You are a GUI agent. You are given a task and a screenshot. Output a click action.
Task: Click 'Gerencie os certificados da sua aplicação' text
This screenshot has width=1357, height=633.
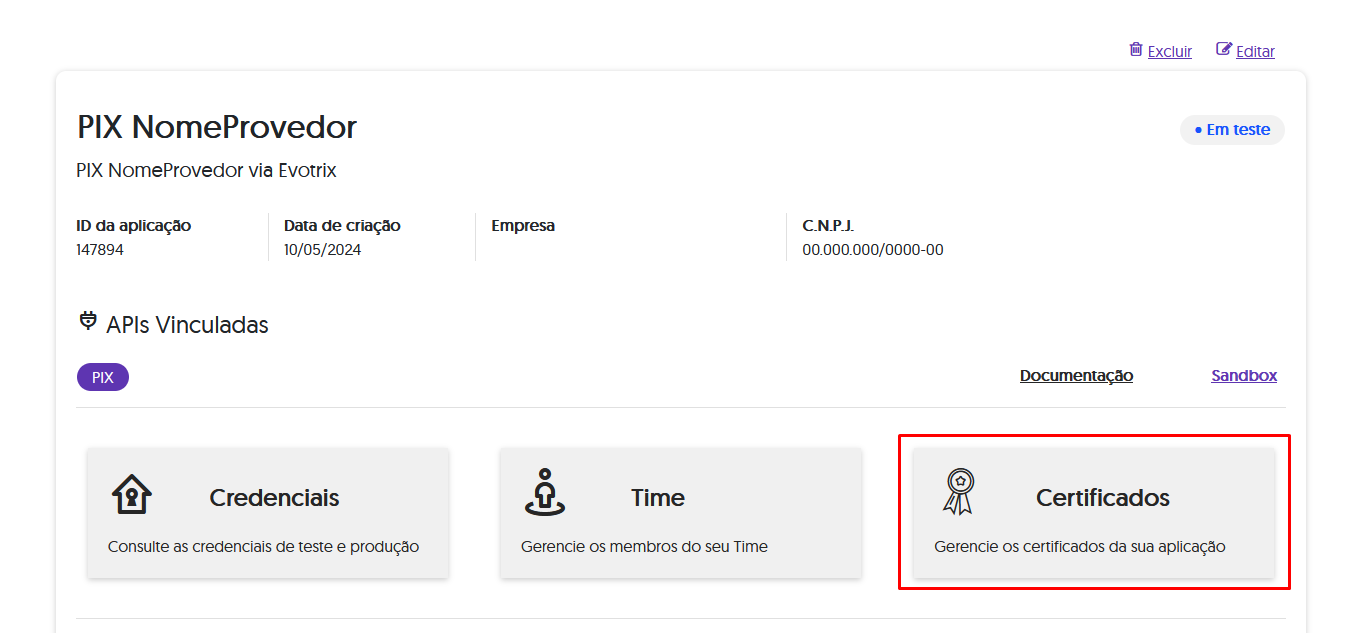coord(1079,547)
